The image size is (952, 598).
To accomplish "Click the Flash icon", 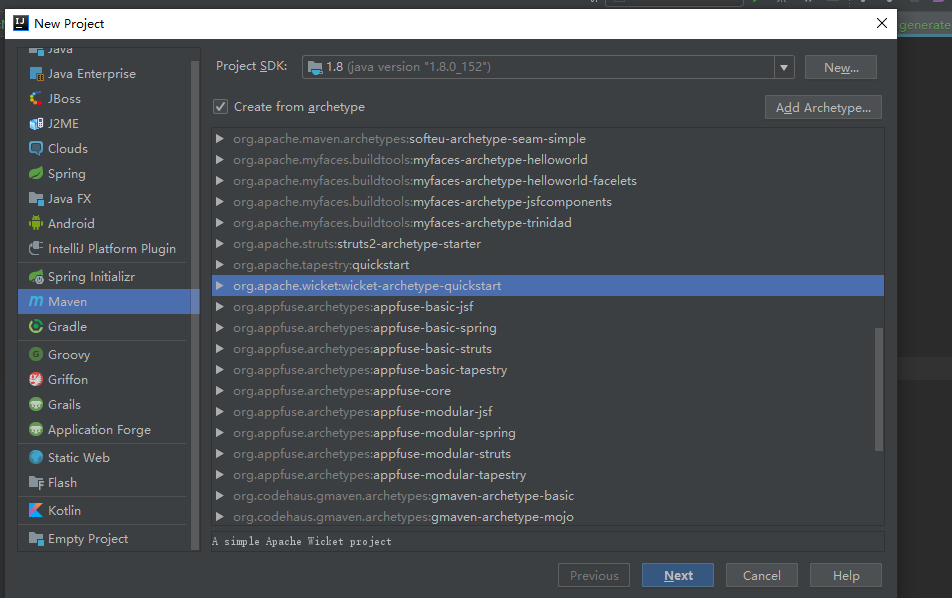I will coord(36,483).
